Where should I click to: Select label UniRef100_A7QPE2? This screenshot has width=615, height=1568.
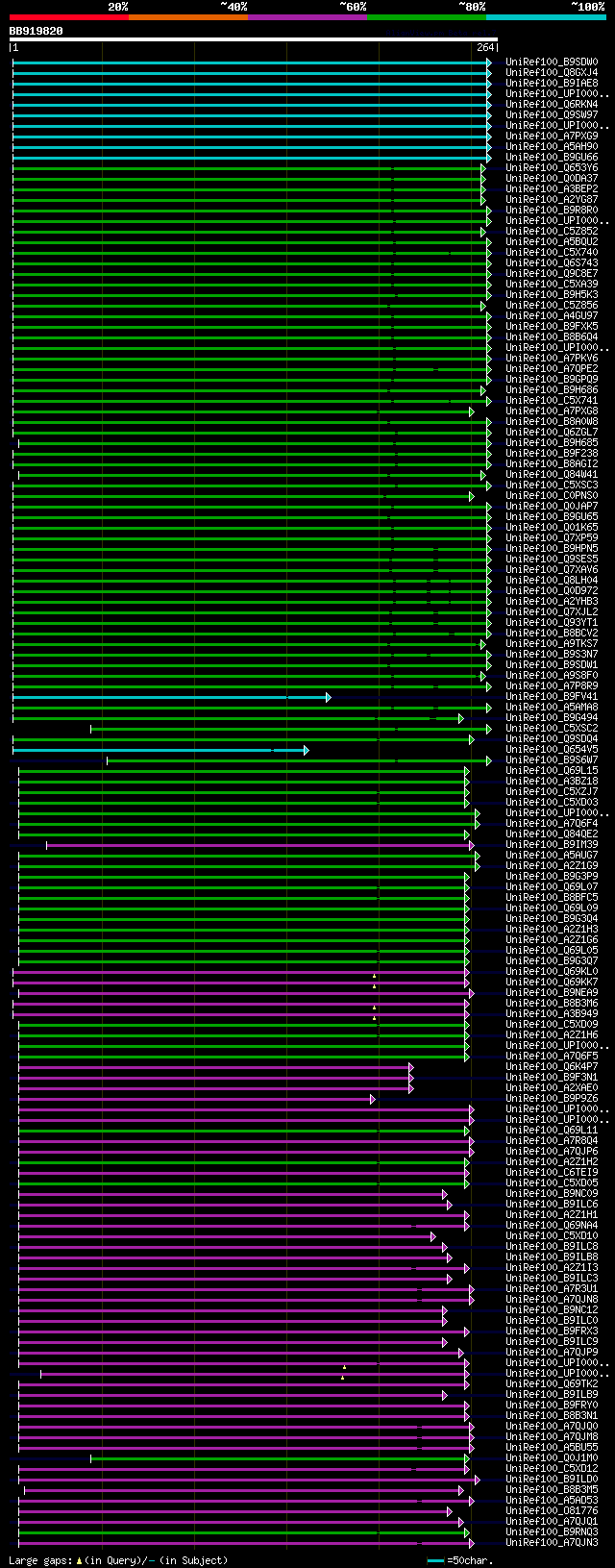(552, 368)
